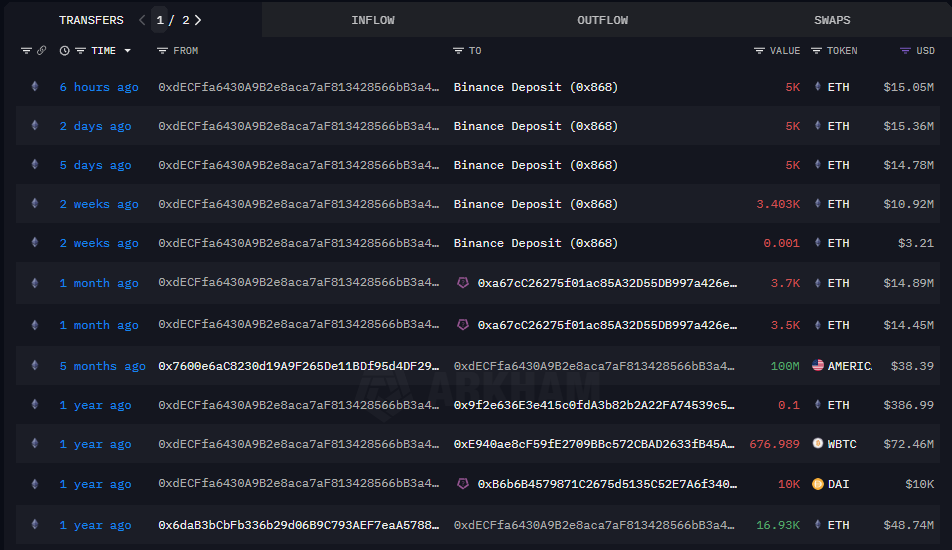Screen dimensions: 952x550
Task: Click the 3.403K value cell
Action: [x=778, y=204]
